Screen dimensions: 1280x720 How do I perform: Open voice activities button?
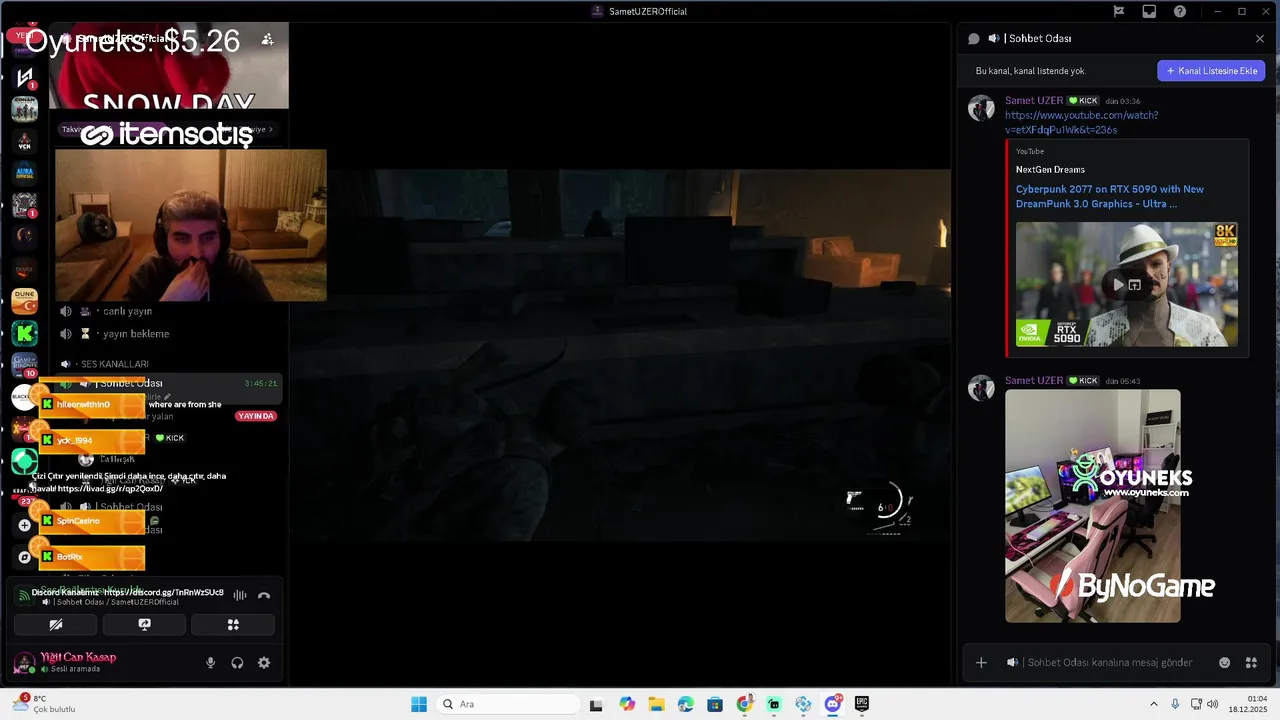click(x=233, y=624)
